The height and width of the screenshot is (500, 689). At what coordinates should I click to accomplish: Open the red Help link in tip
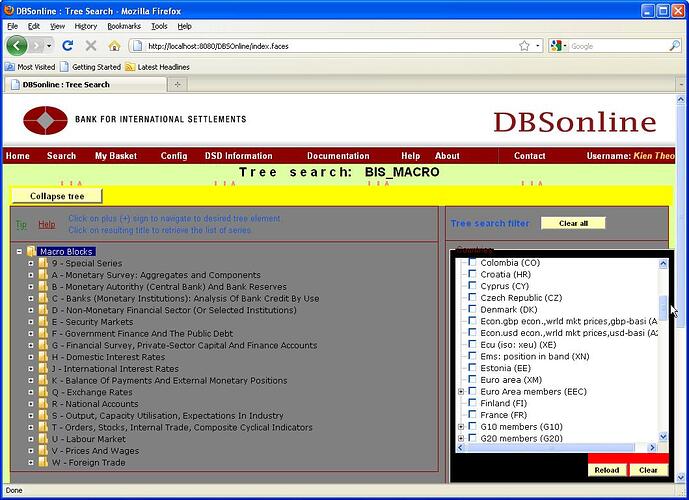47,225
